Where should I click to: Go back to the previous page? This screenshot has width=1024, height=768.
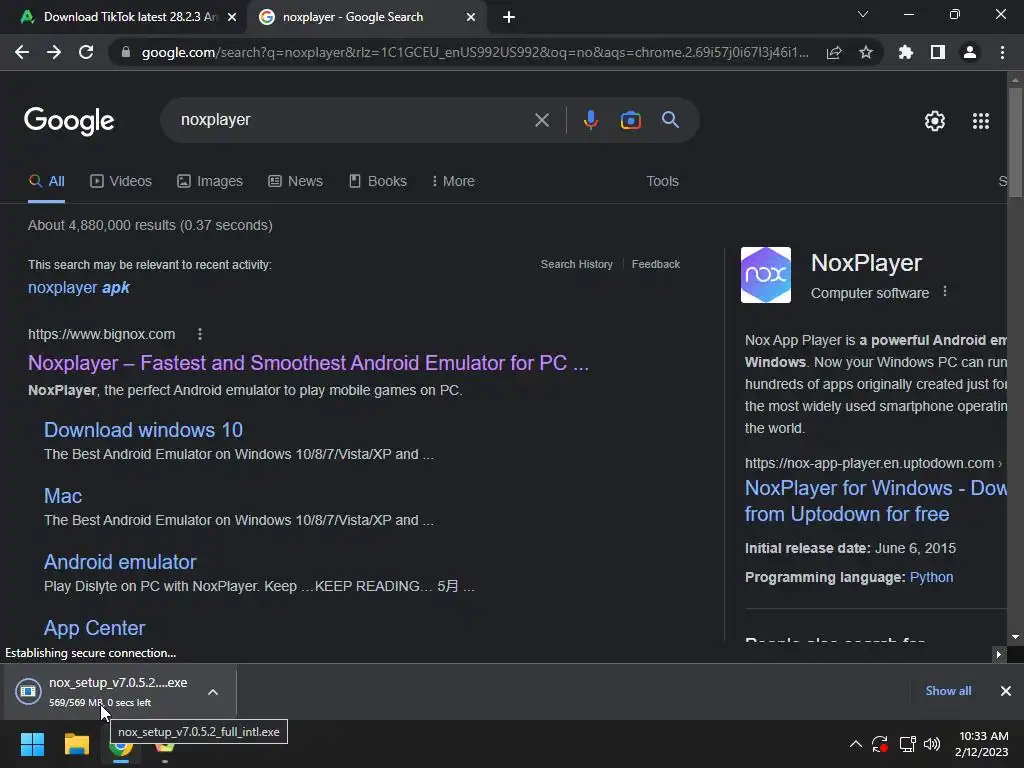point(22,52)
